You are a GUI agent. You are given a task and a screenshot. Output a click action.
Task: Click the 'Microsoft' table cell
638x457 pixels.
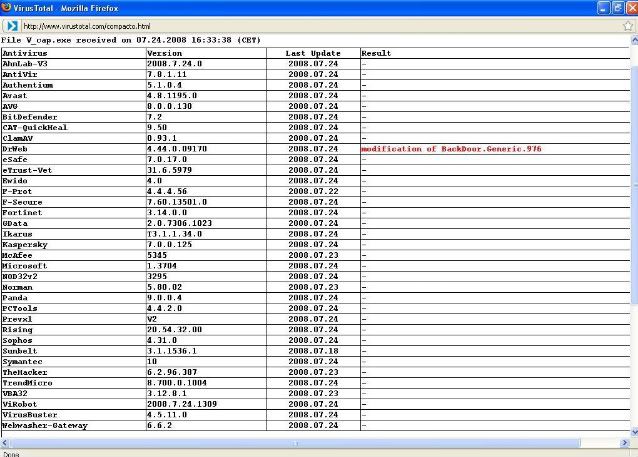pyautogui.click(x=74, y=266)
